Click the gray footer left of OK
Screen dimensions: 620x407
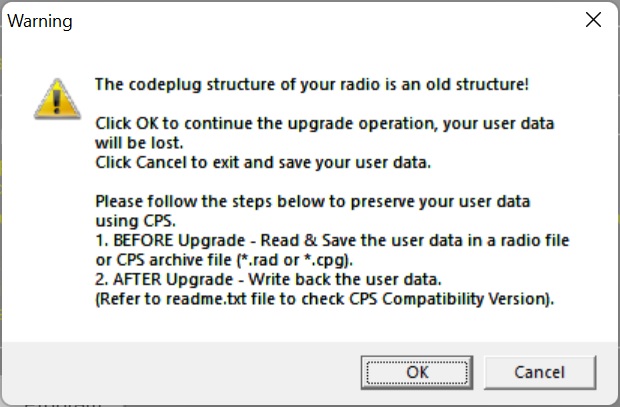pyautogui.click(x=182, y=372)
